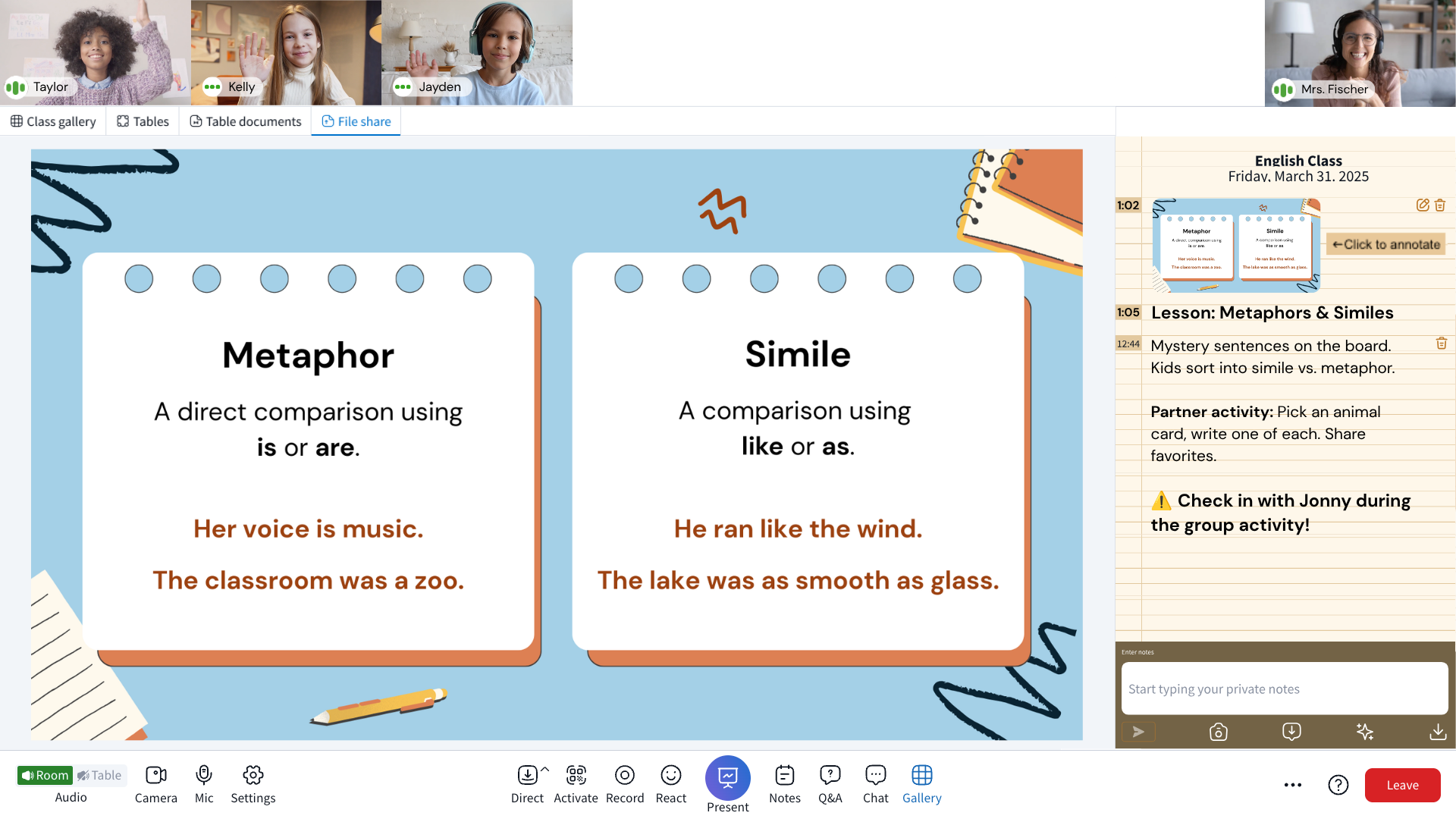
Task: Open the Table documents tab
Action: (245, 121)
